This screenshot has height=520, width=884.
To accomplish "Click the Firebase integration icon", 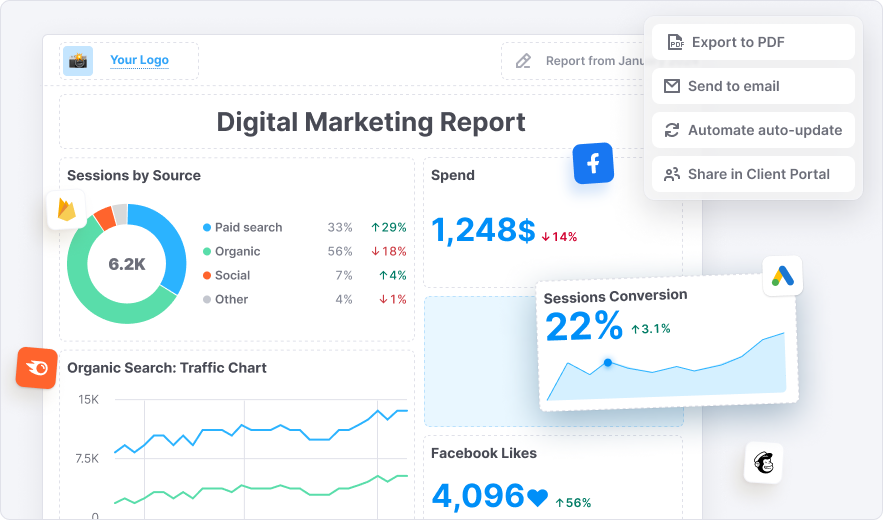I will (66, 212).
